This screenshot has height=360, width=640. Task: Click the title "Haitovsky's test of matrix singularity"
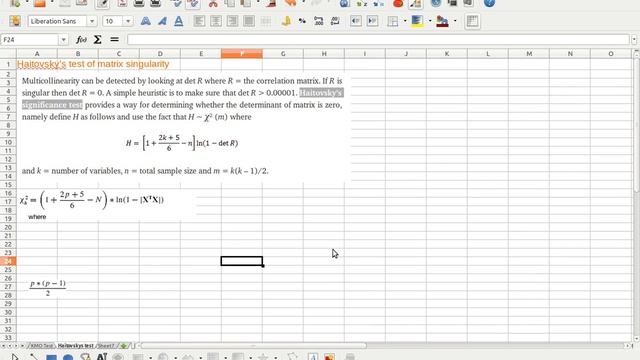pos(93,64)
